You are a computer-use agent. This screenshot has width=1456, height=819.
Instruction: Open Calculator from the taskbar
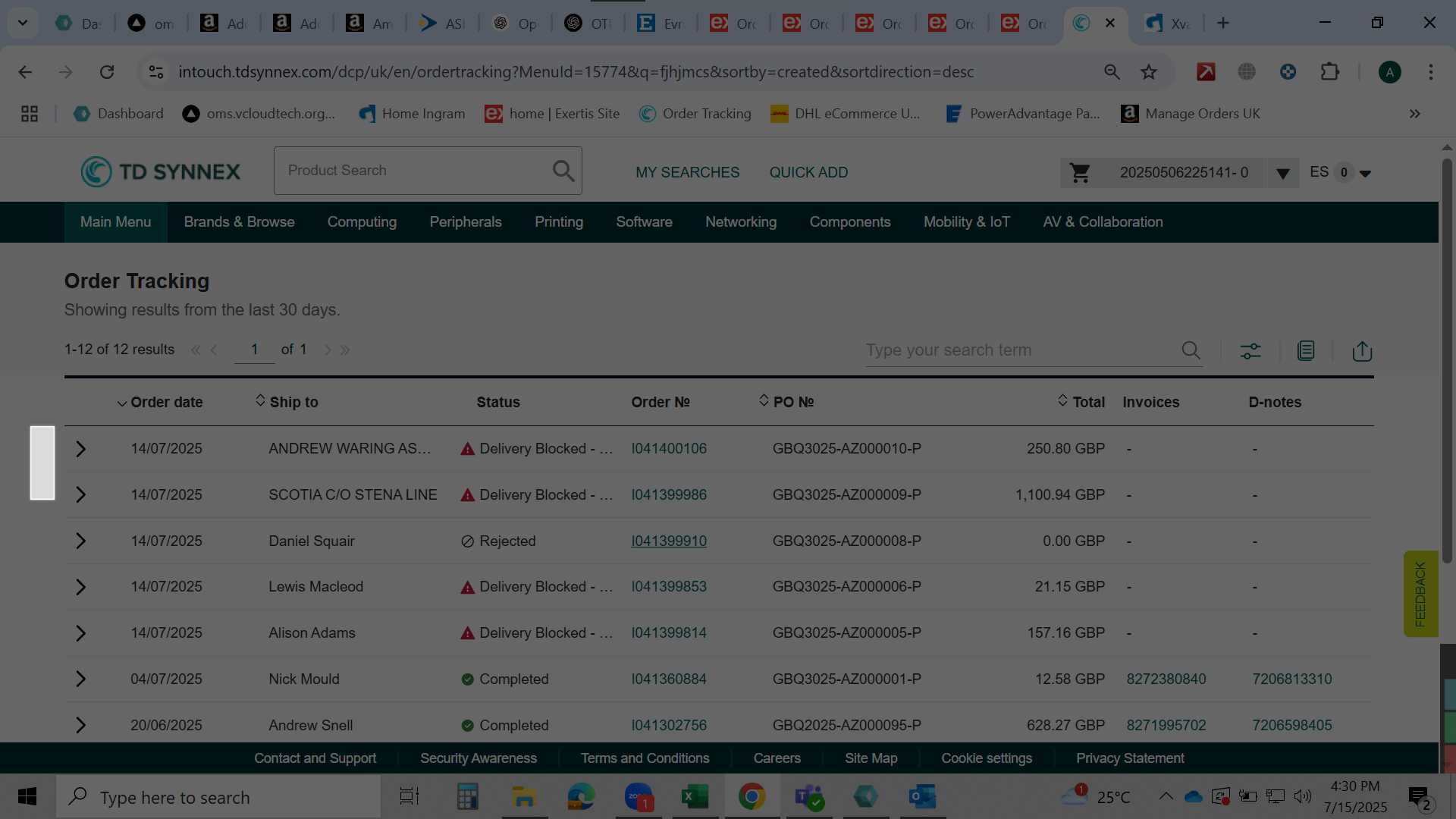(467, 797)
